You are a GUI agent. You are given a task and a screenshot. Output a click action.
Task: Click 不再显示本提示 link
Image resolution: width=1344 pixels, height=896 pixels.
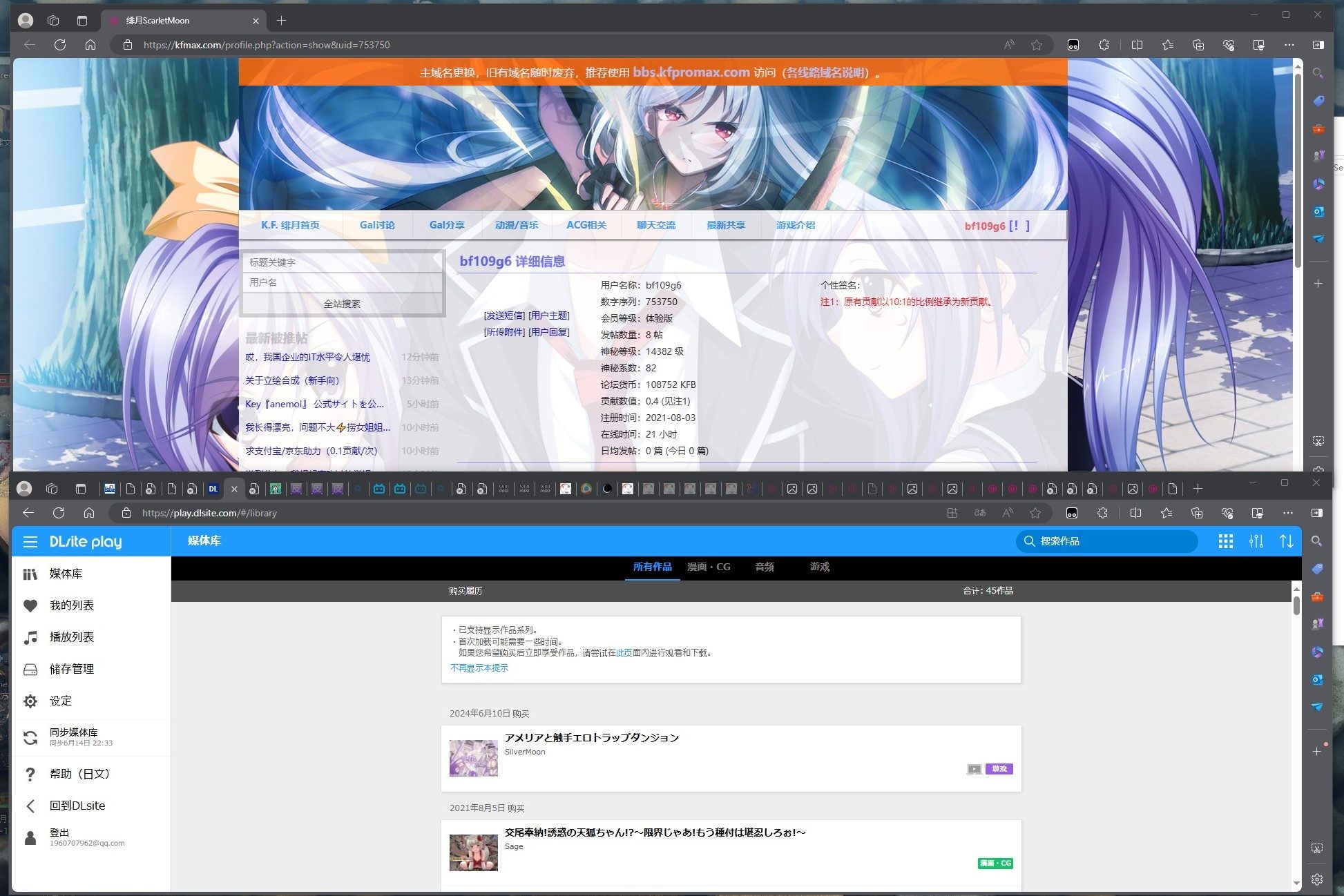479,668
